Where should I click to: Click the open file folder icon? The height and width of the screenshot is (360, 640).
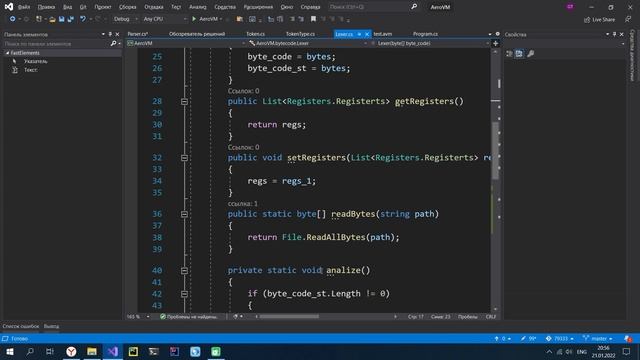(x=52, y=19)
